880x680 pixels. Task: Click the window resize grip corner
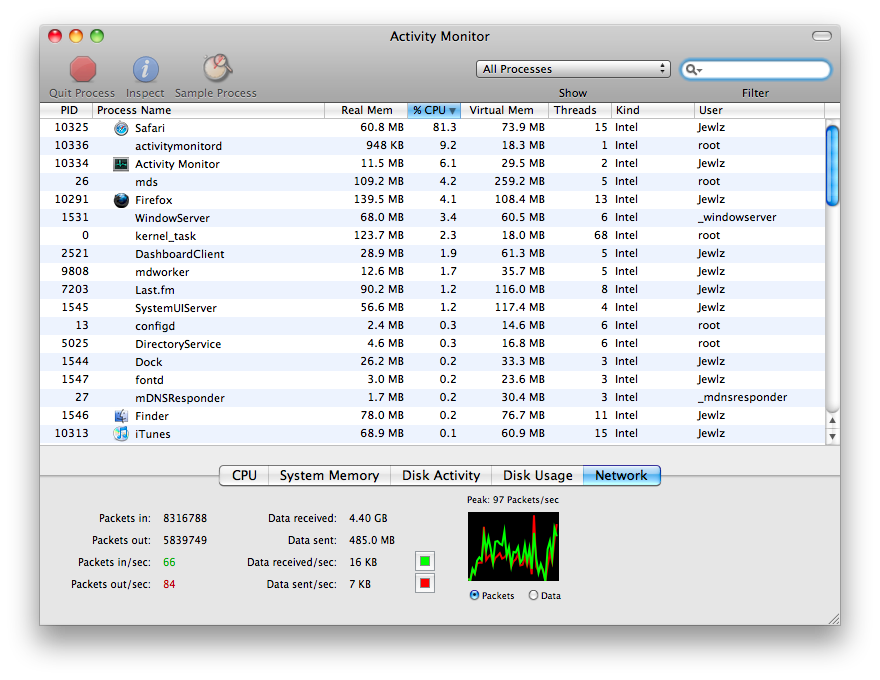point(834,619)
